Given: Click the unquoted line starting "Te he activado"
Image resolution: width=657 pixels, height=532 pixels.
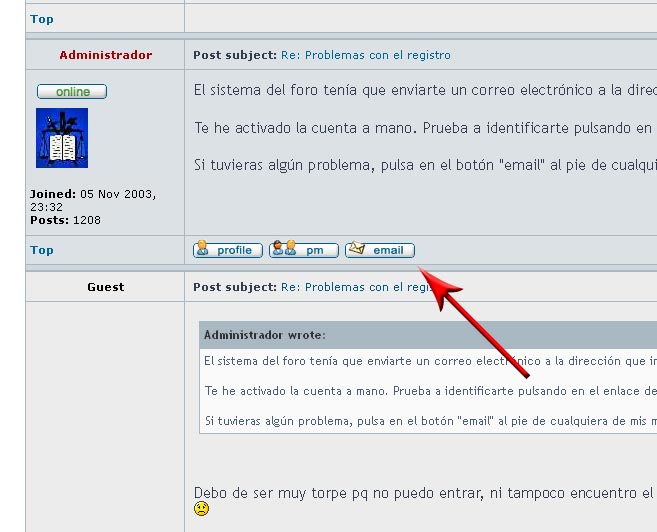Looking at the screenshot, I should pyautogui.click(x=420, y=129).
